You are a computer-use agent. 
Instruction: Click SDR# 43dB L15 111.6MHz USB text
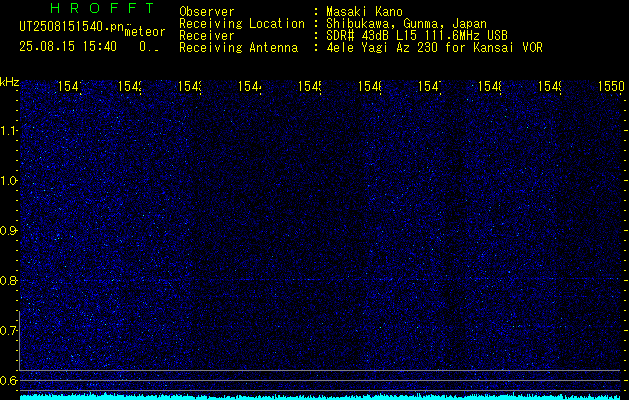pos(417,36)
